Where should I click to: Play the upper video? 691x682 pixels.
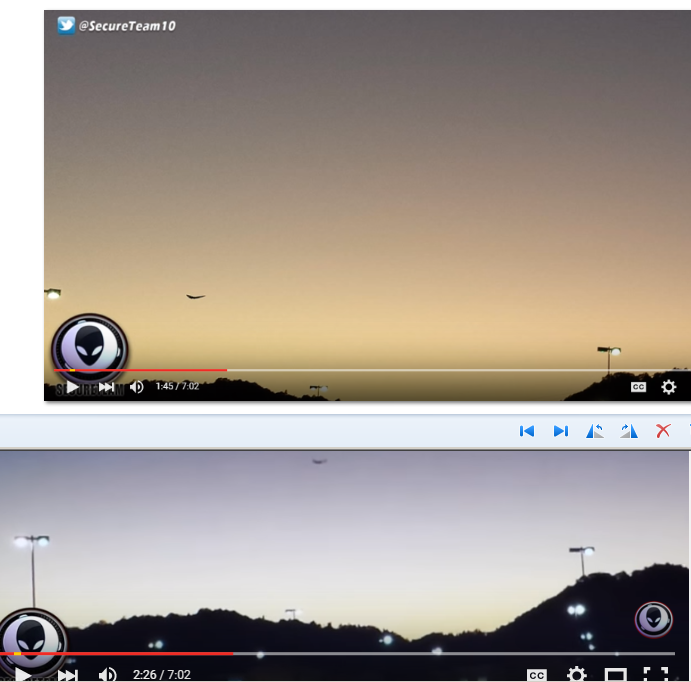(x=72, y=387)
